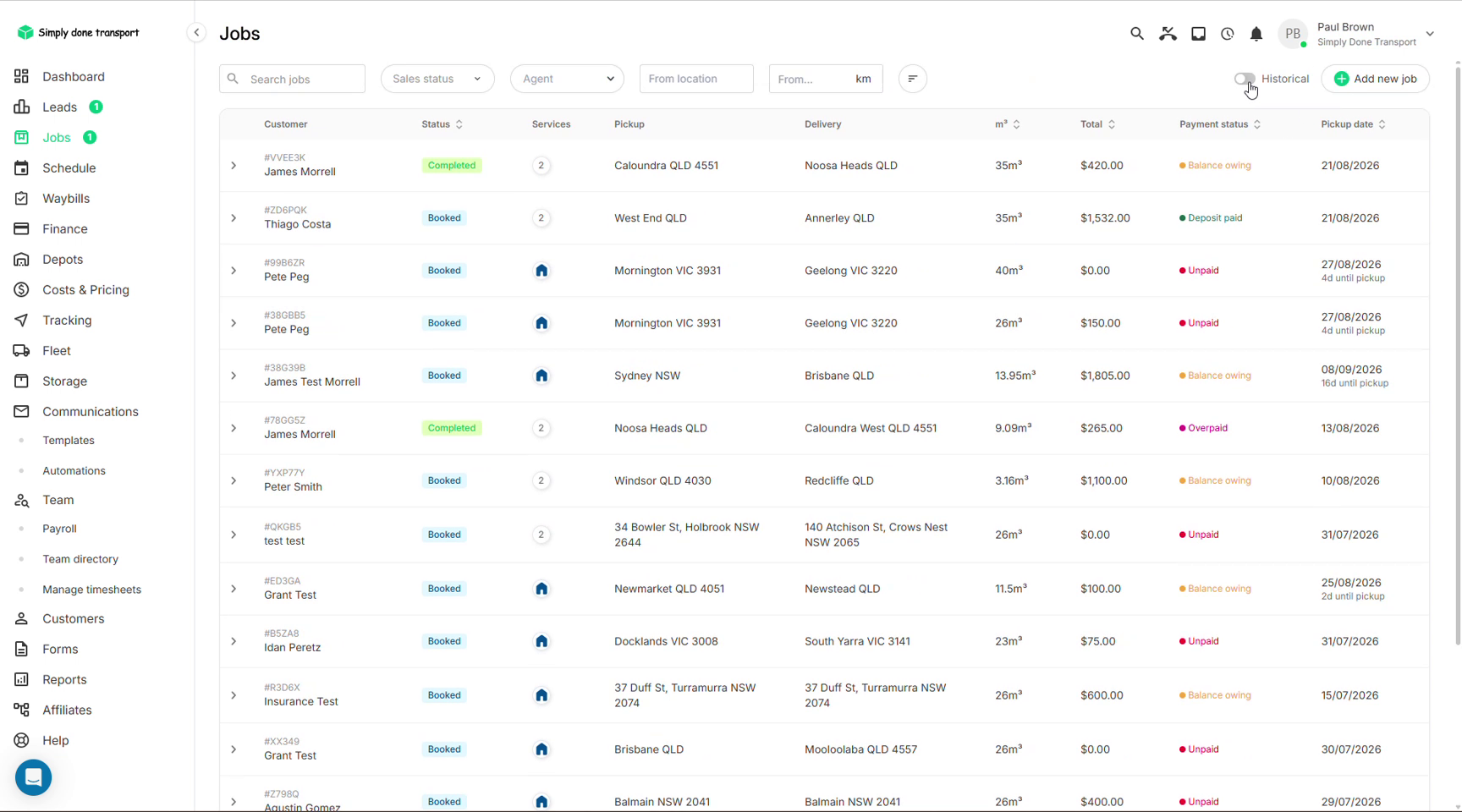This screenshot has height=812, width=1462.
Task: Open the Agent dropdown
Action: pos(567,79)
